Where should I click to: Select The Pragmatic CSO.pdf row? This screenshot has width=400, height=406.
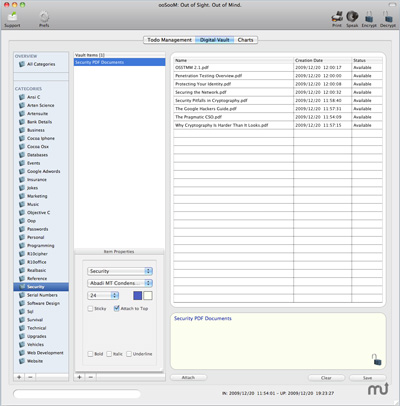[x=278, y=117]
